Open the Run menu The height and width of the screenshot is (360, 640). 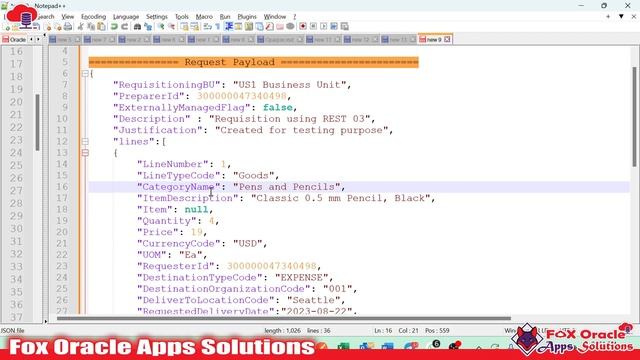pos(225,17)
